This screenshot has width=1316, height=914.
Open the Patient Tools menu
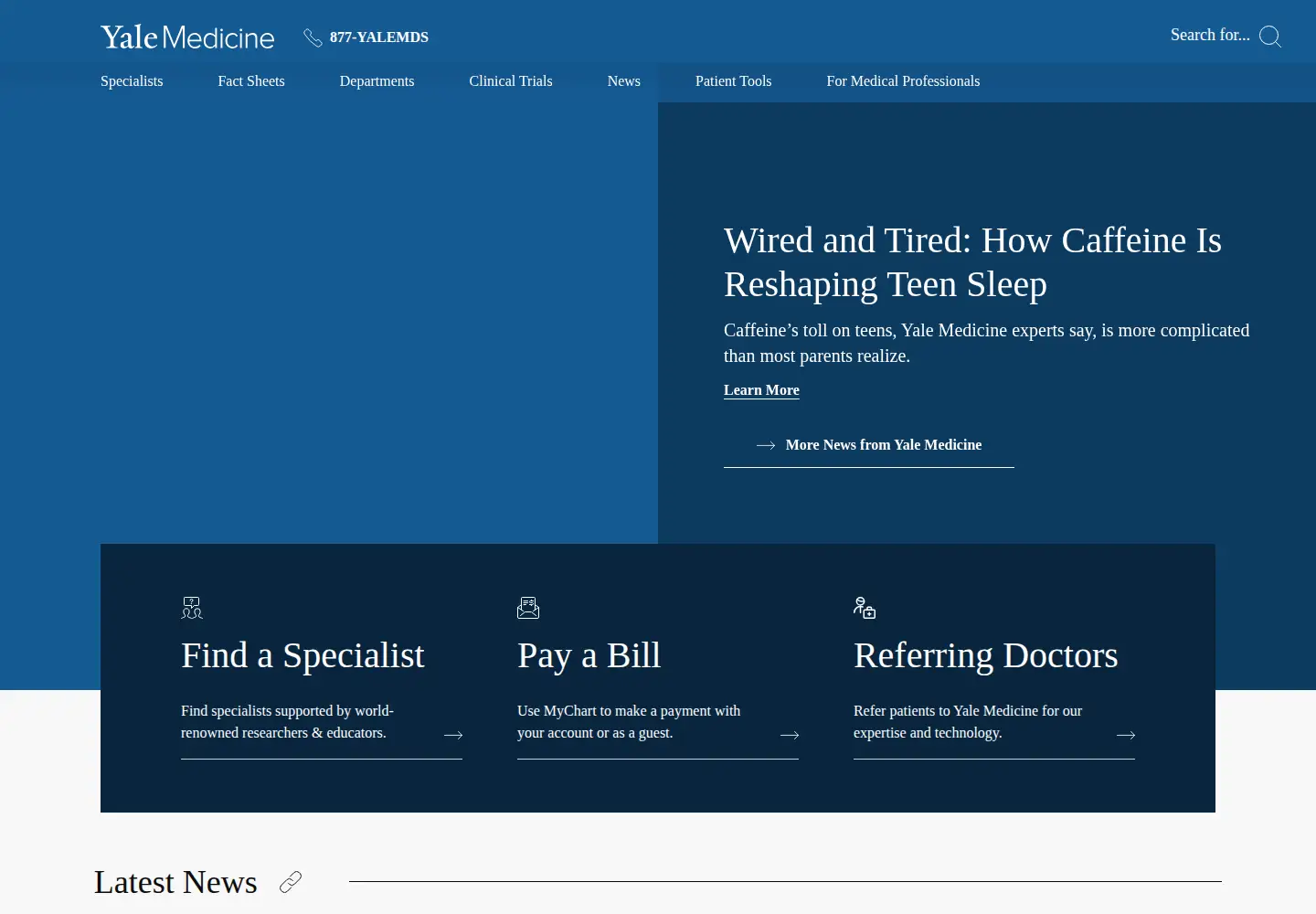[x=734, y=81]
